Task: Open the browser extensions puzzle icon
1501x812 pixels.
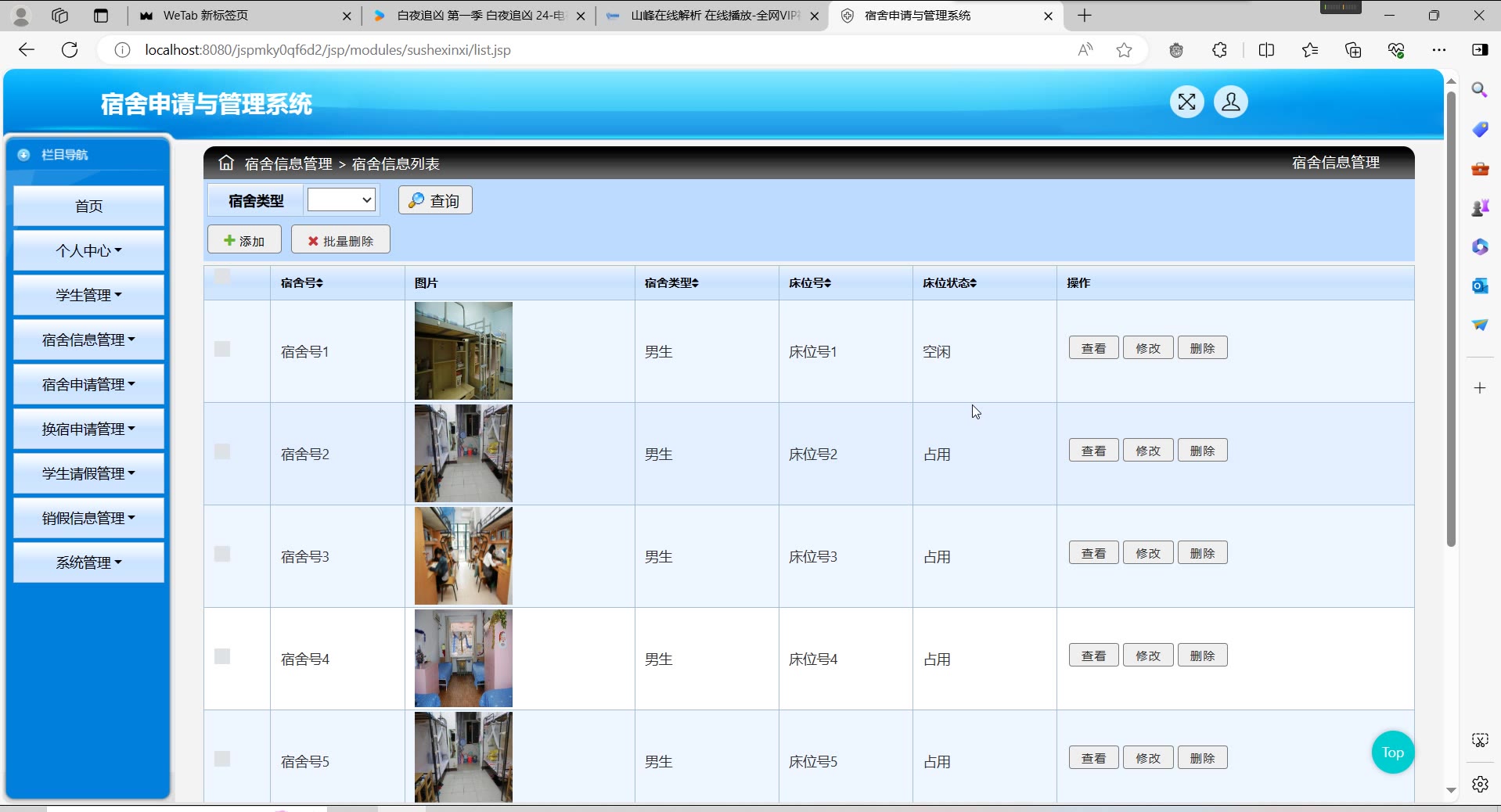Action: [x=1219, y=50]
